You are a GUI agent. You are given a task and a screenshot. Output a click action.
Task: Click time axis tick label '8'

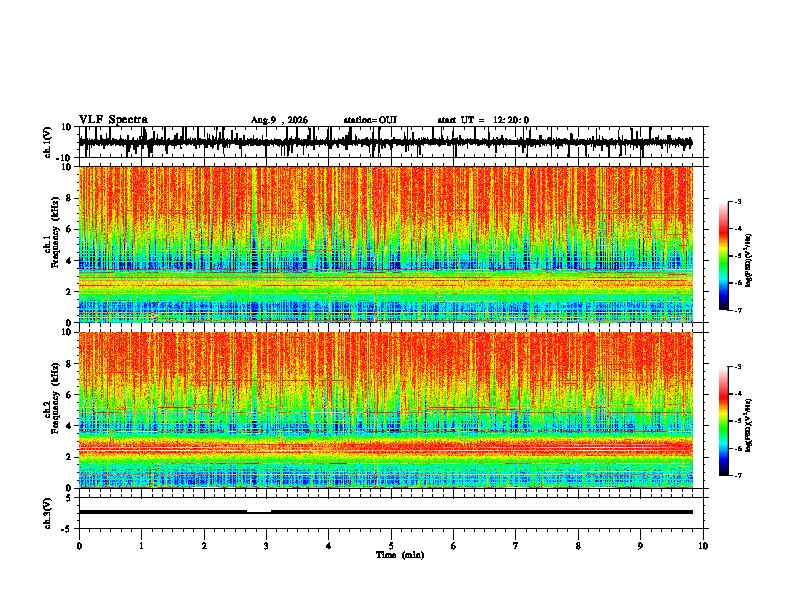pos(578,546)
